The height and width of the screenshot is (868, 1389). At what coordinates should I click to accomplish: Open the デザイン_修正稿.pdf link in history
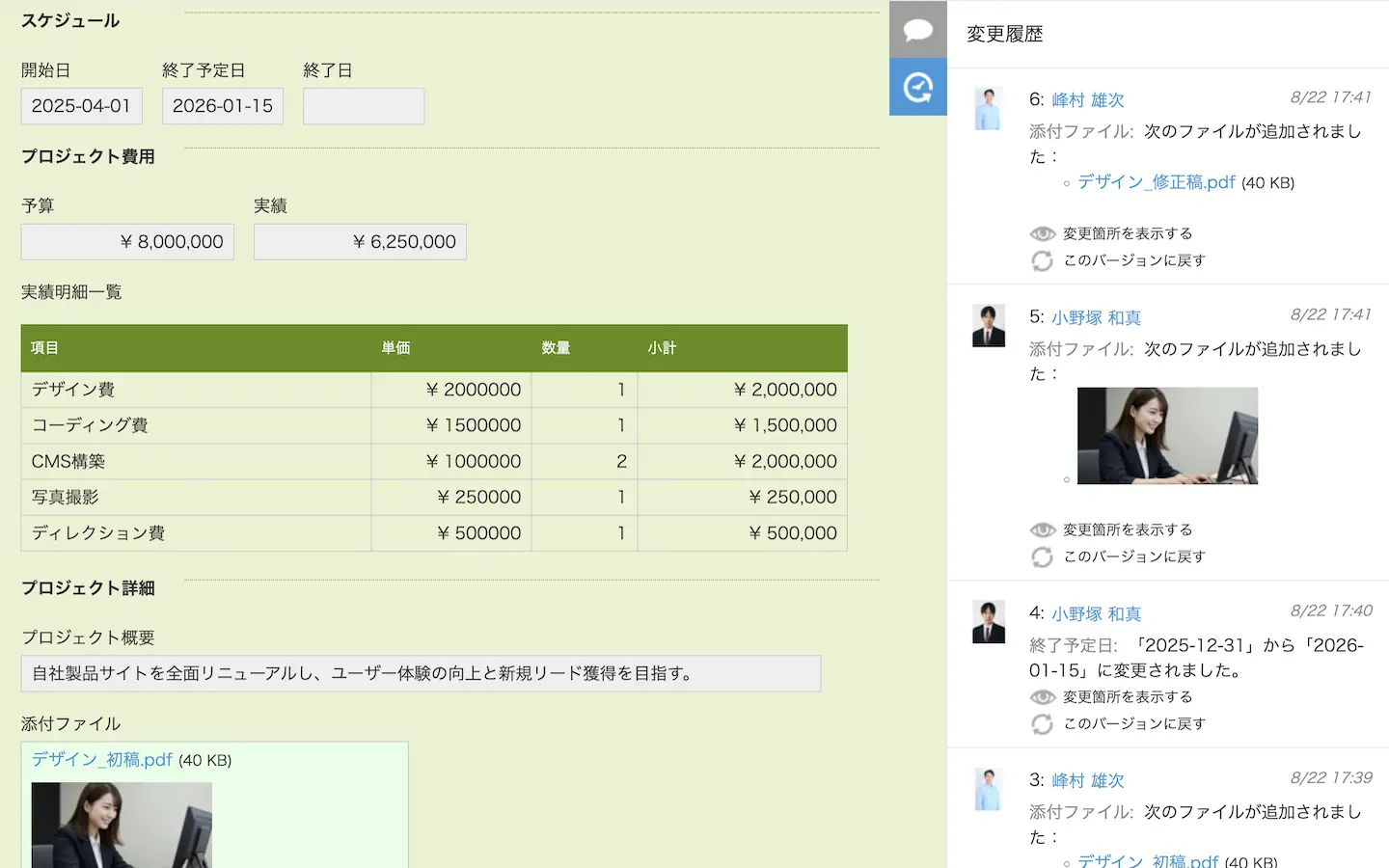(1156, 182)
